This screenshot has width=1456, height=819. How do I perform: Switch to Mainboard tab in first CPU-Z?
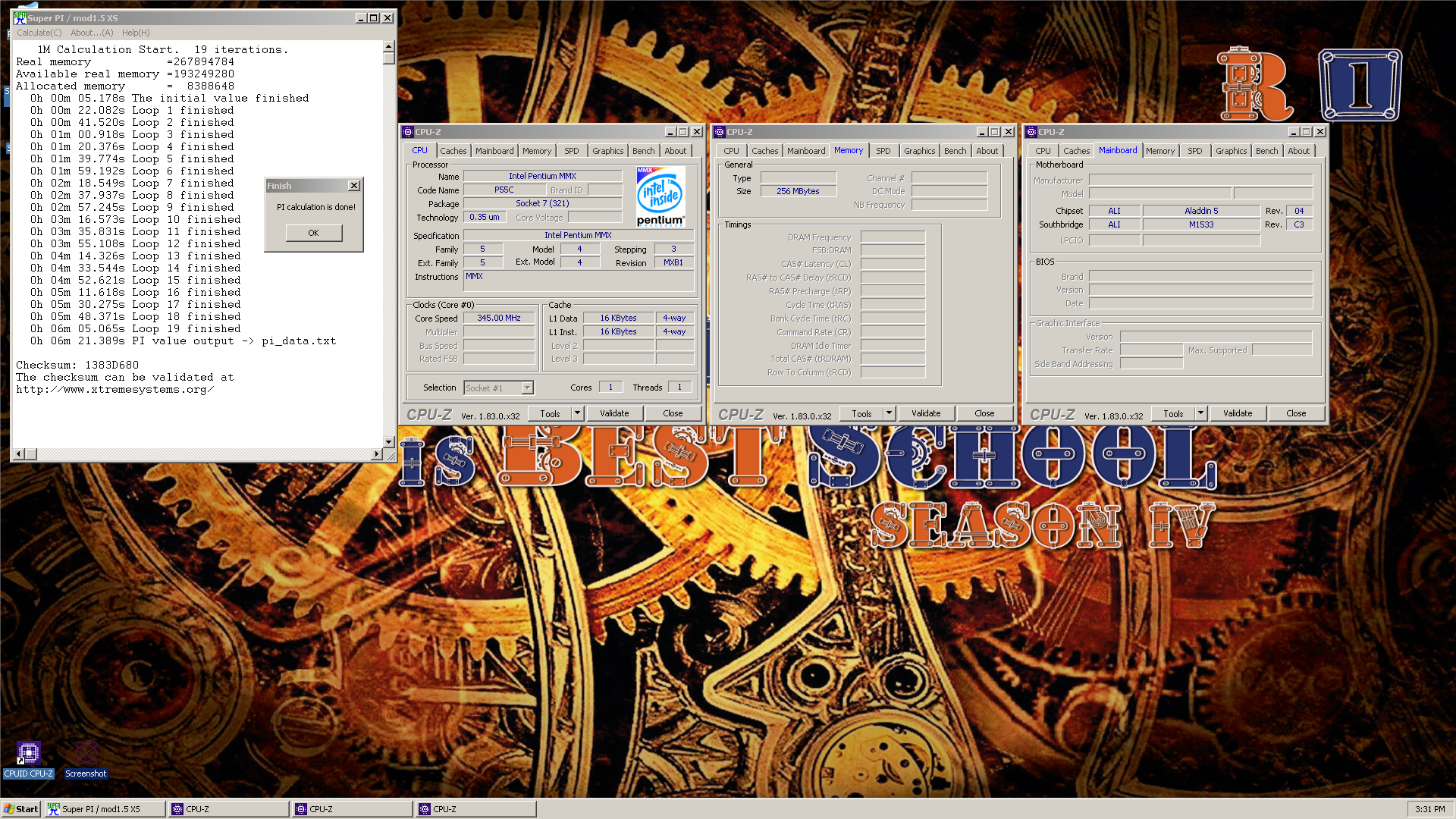coord(494,151)
